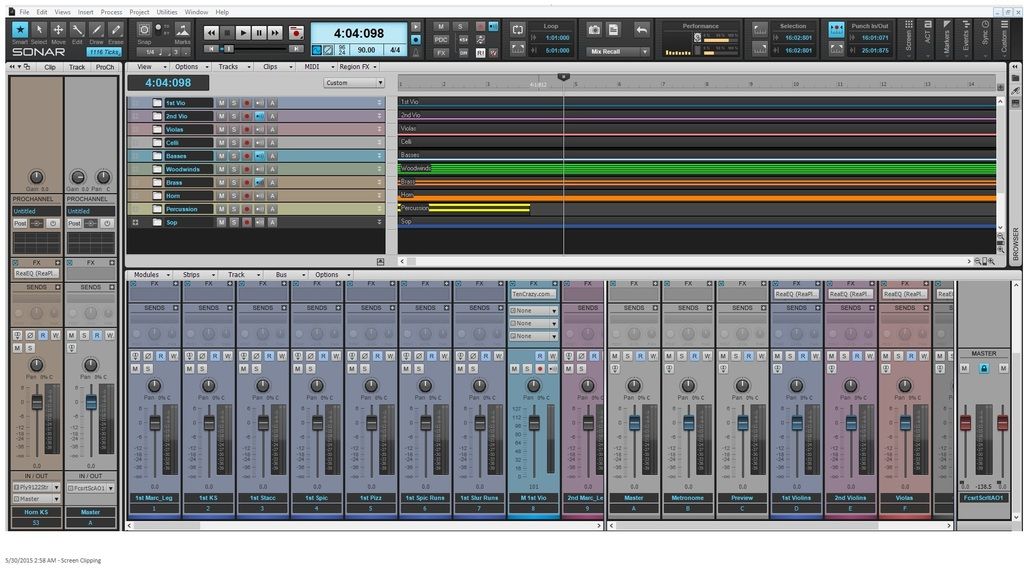Viewport: 1024px width, 588px height.
Task: Switch to the ProCh inspector tab
Action: tap(105, 67)
